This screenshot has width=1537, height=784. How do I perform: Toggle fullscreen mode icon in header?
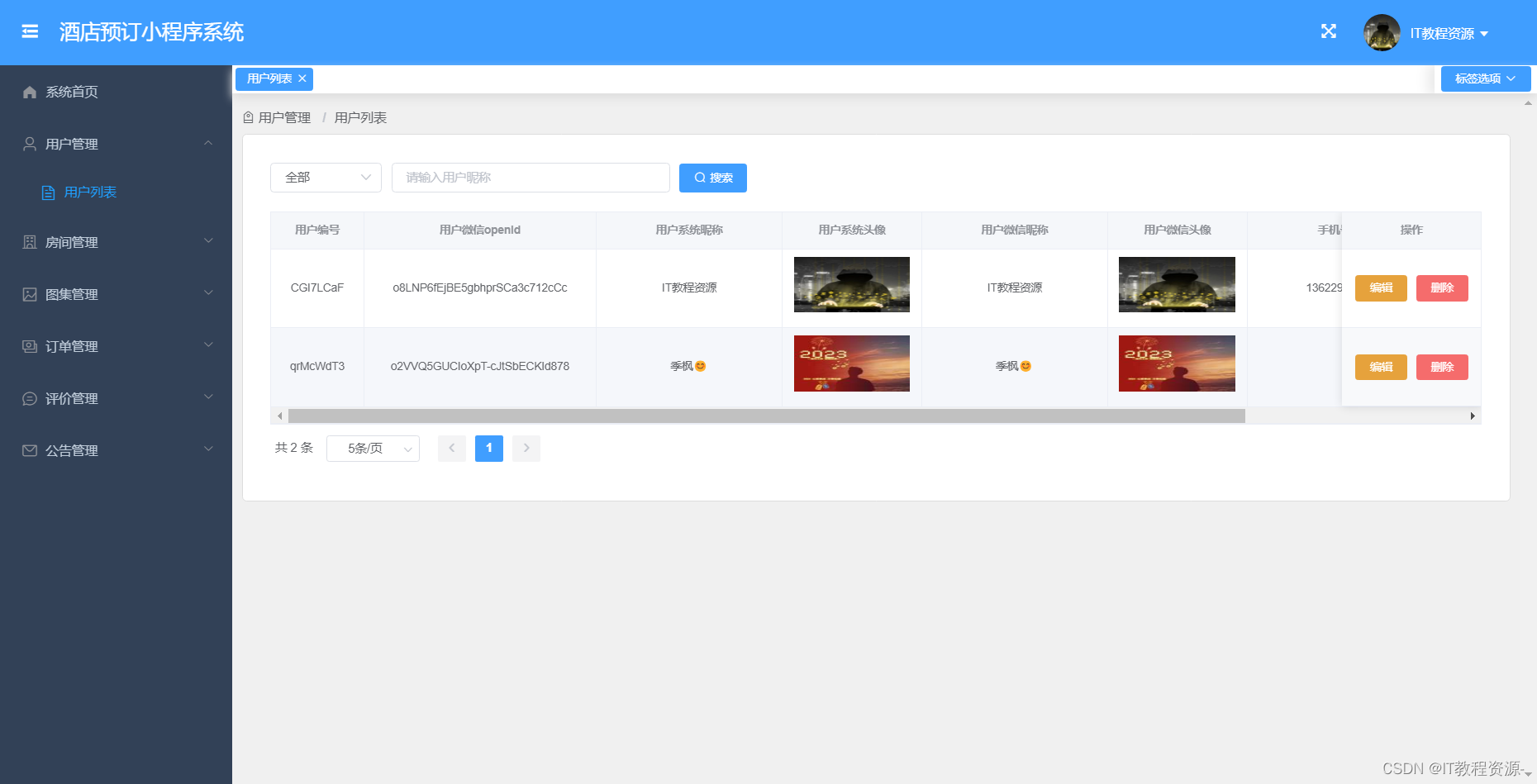tap(1329, 31)
